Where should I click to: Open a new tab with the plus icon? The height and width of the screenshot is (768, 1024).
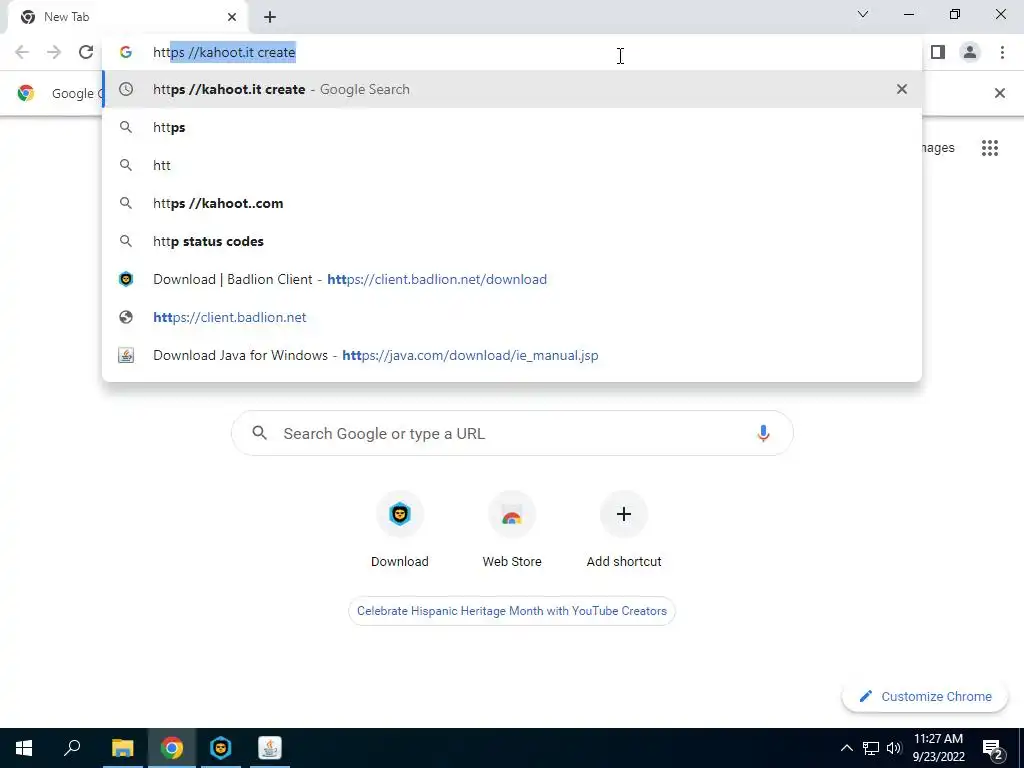[270, 17]
